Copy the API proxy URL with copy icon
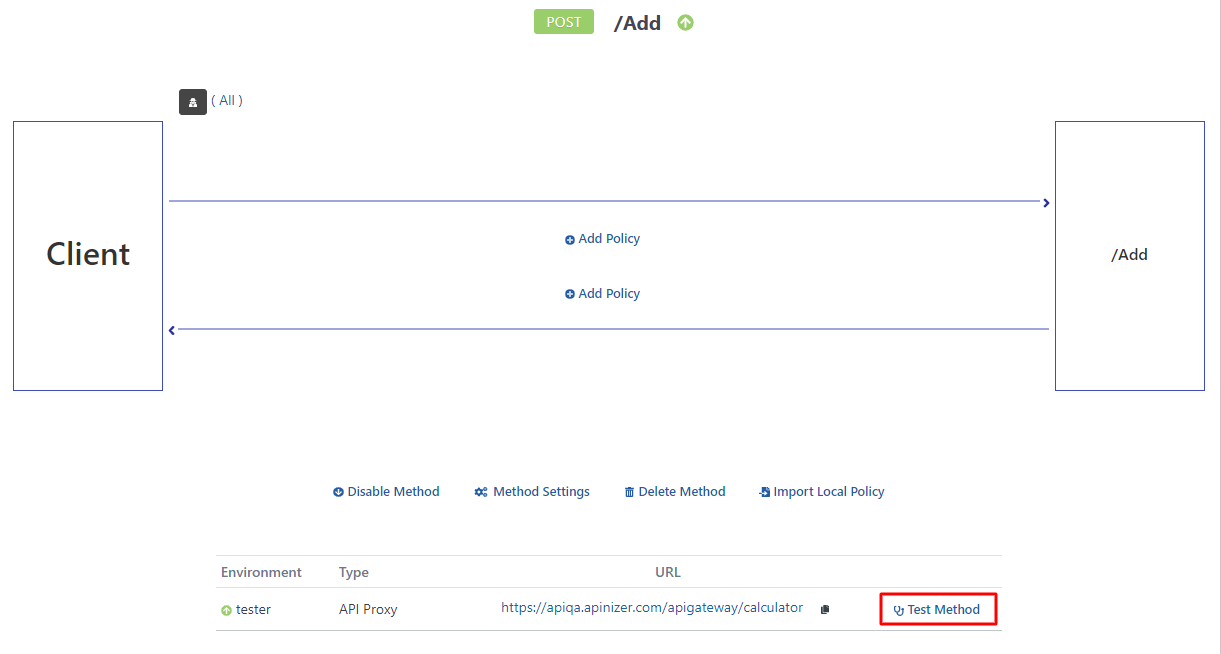The height and width of the screenshot is (654, 1221). click(x=825, y=609)
